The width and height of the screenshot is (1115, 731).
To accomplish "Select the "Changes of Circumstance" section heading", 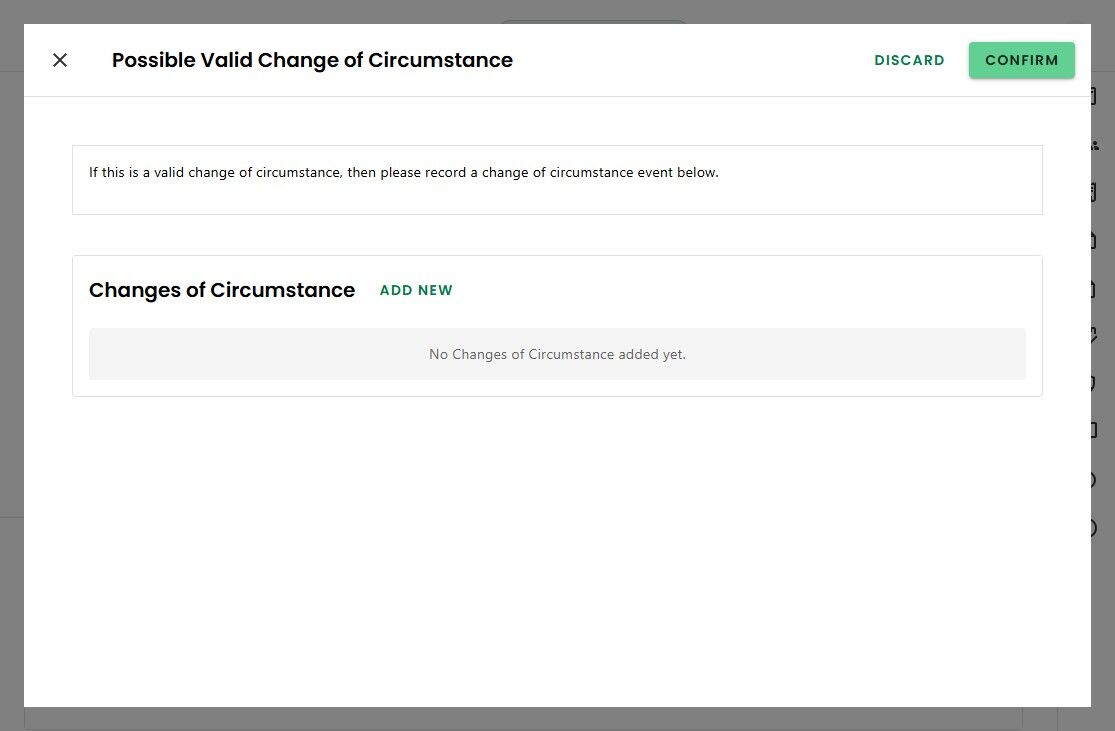I will click(222, 290).
